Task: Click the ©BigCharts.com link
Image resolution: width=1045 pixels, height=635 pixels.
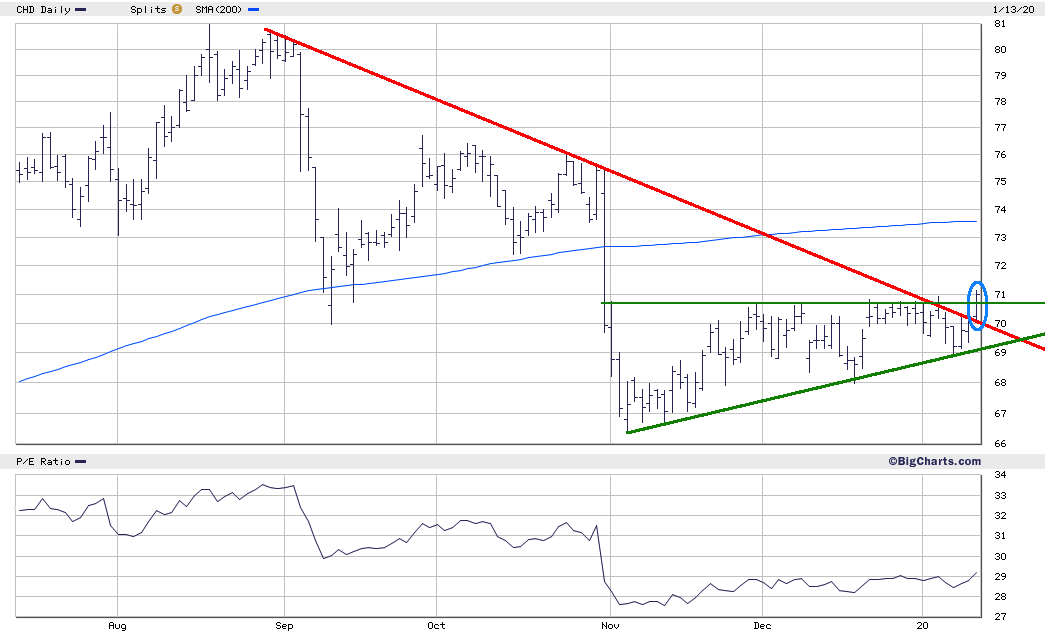Action: pos(934,461)
